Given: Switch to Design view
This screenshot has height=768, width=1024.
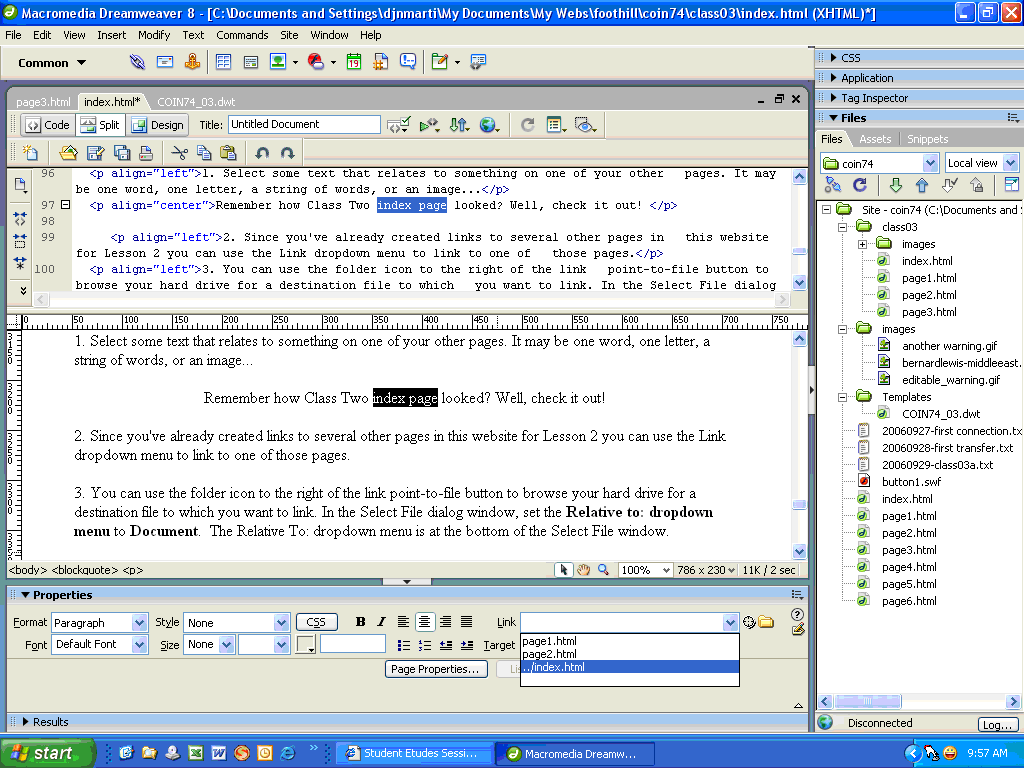Looking at the screenshot, I should [158, 125].
